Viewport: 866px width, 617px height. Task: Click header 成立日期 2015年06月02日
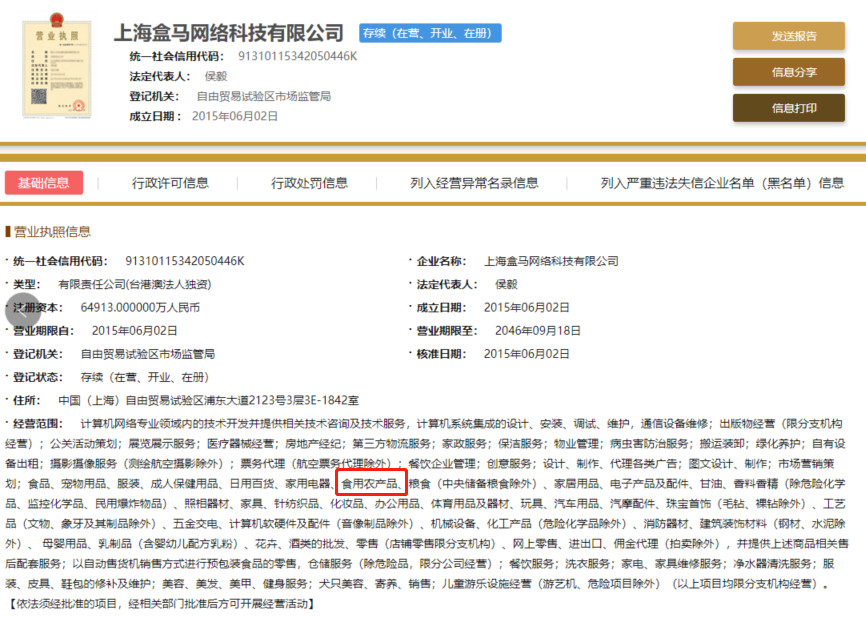click(x=235, y=116)
